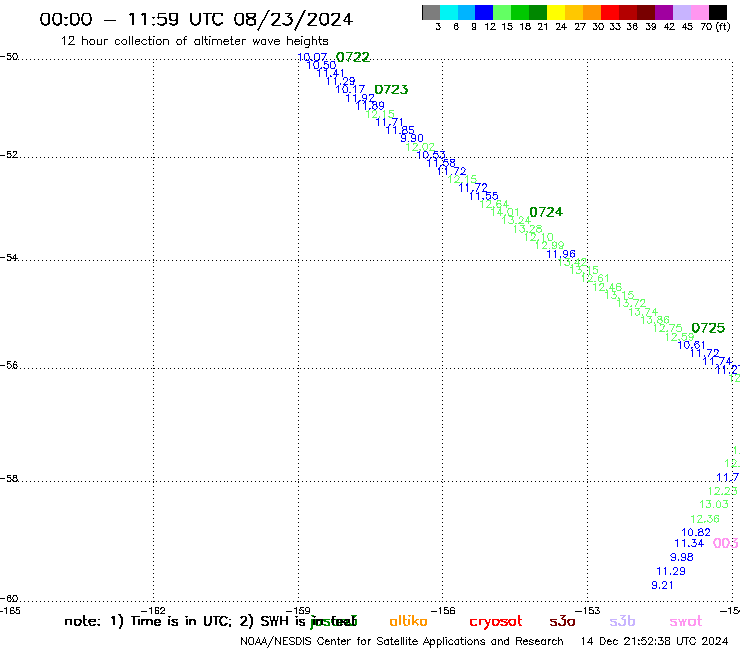The image size is (740, 650).
Task: Click the wave height value 10.82
Action: (696, 532)
